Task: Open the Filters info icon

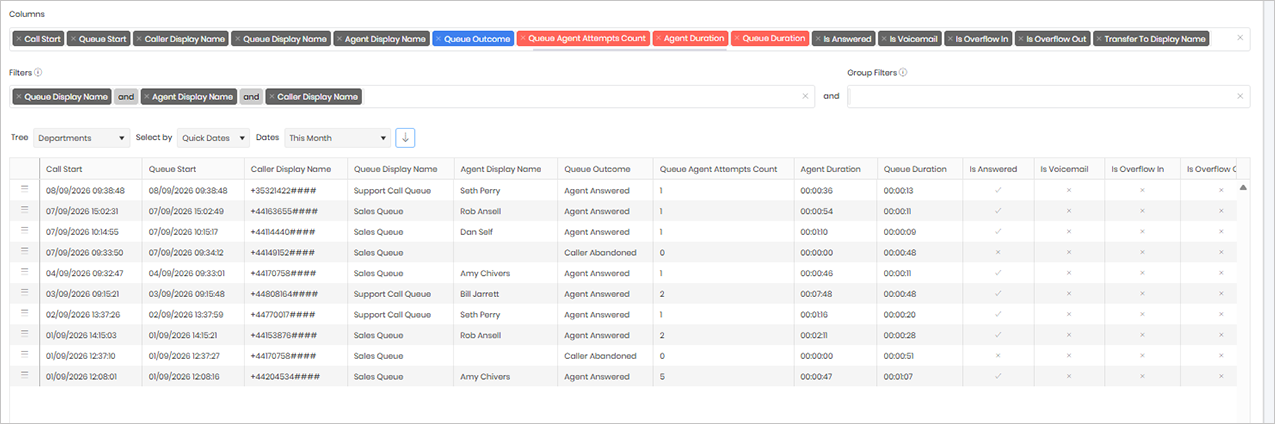Action: click(38, 73)
